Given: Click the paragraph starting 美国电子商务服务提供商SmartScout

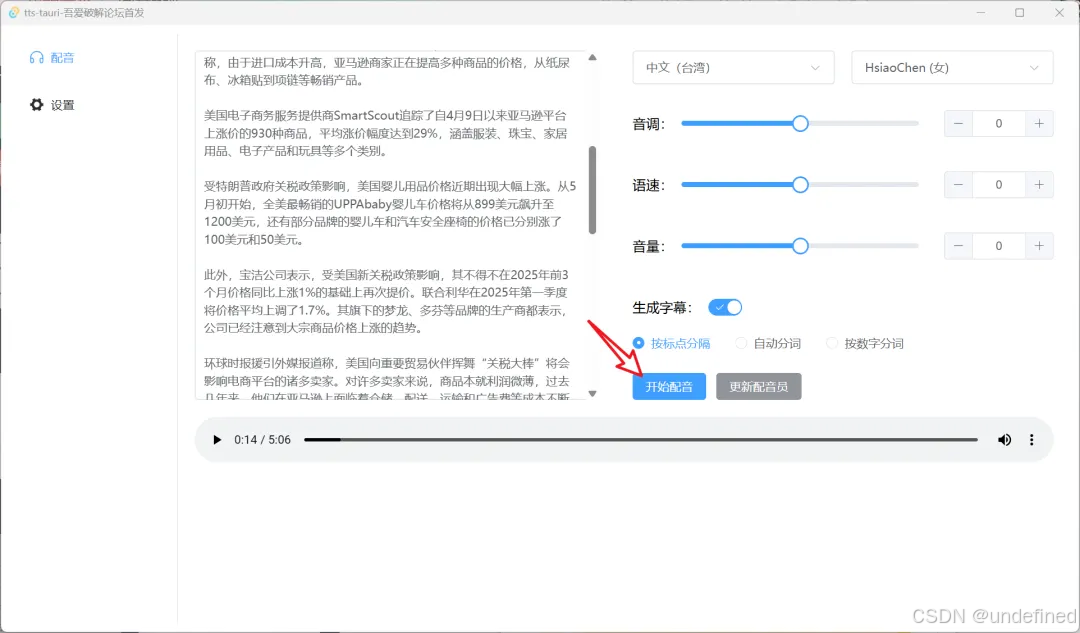Looking at the screenshot, I should [x=386, y=133].
